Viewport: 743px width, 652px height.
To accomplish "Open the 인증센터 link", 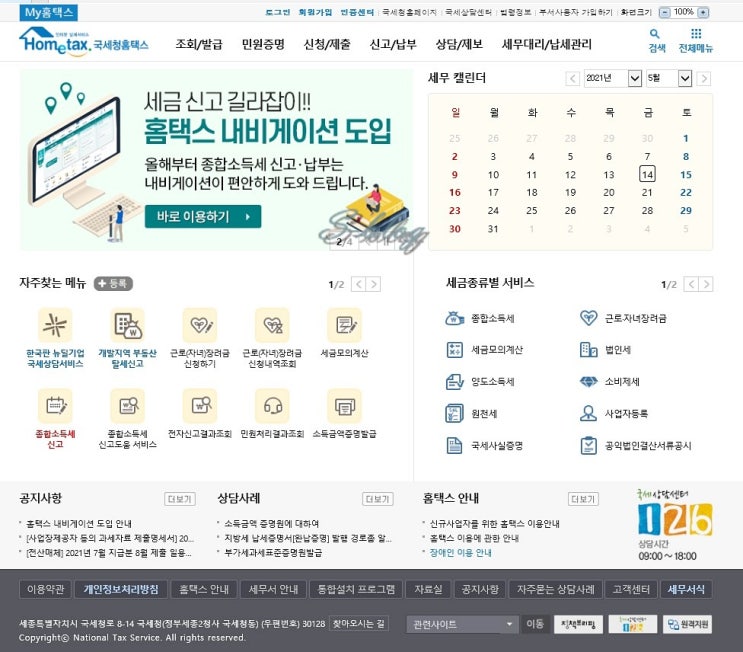I will [357, 12].
